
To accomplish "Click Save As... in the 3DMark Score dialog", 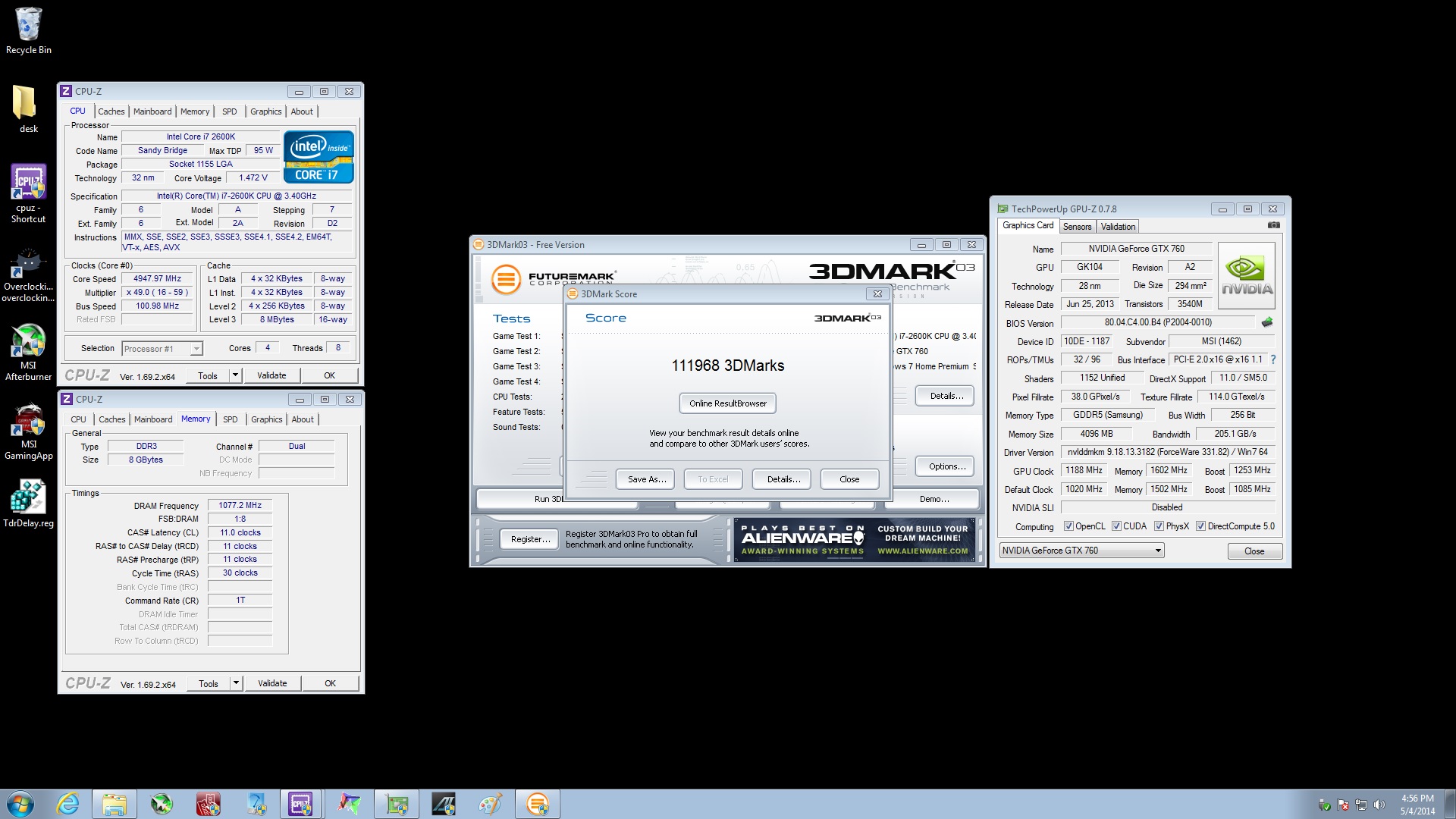I will (x=647, y=479).
